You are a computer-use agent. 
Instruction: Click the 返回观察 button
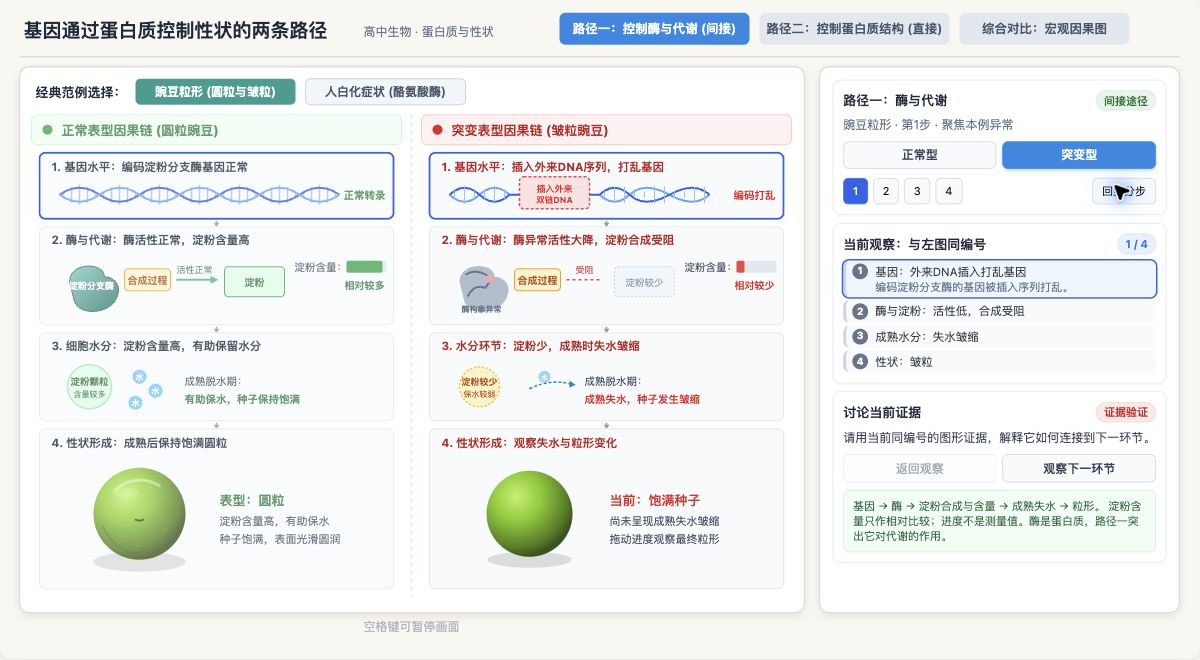point(919,468)
